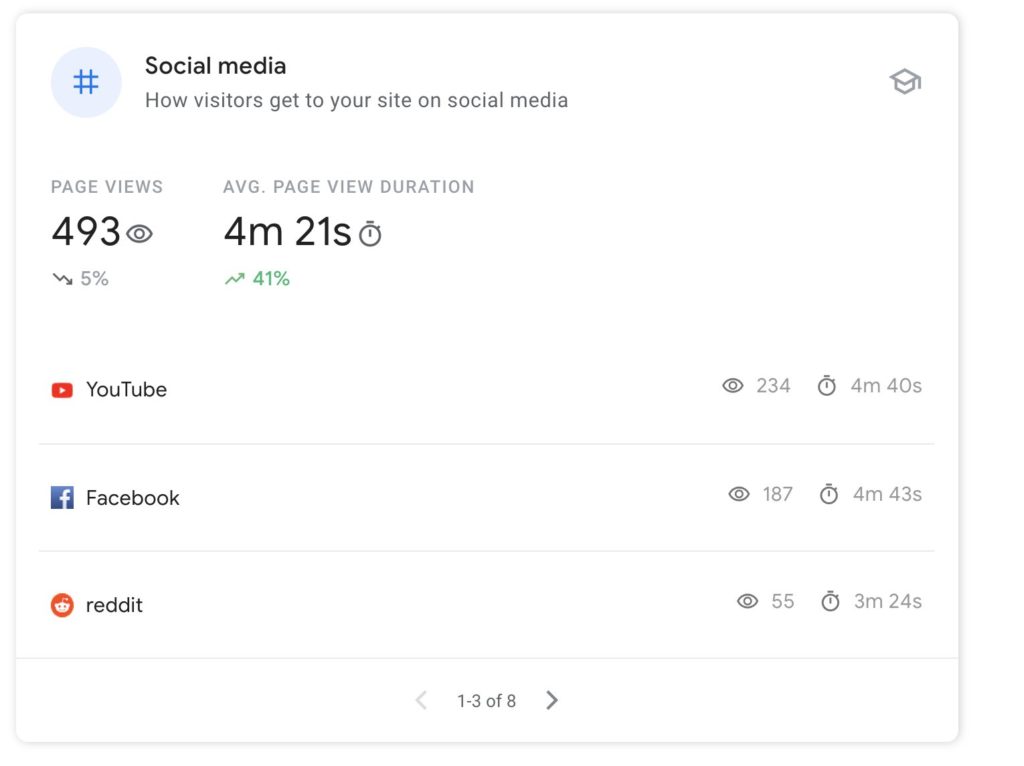Click the stopwatch icon beside 4m 21s

(370, 234)
